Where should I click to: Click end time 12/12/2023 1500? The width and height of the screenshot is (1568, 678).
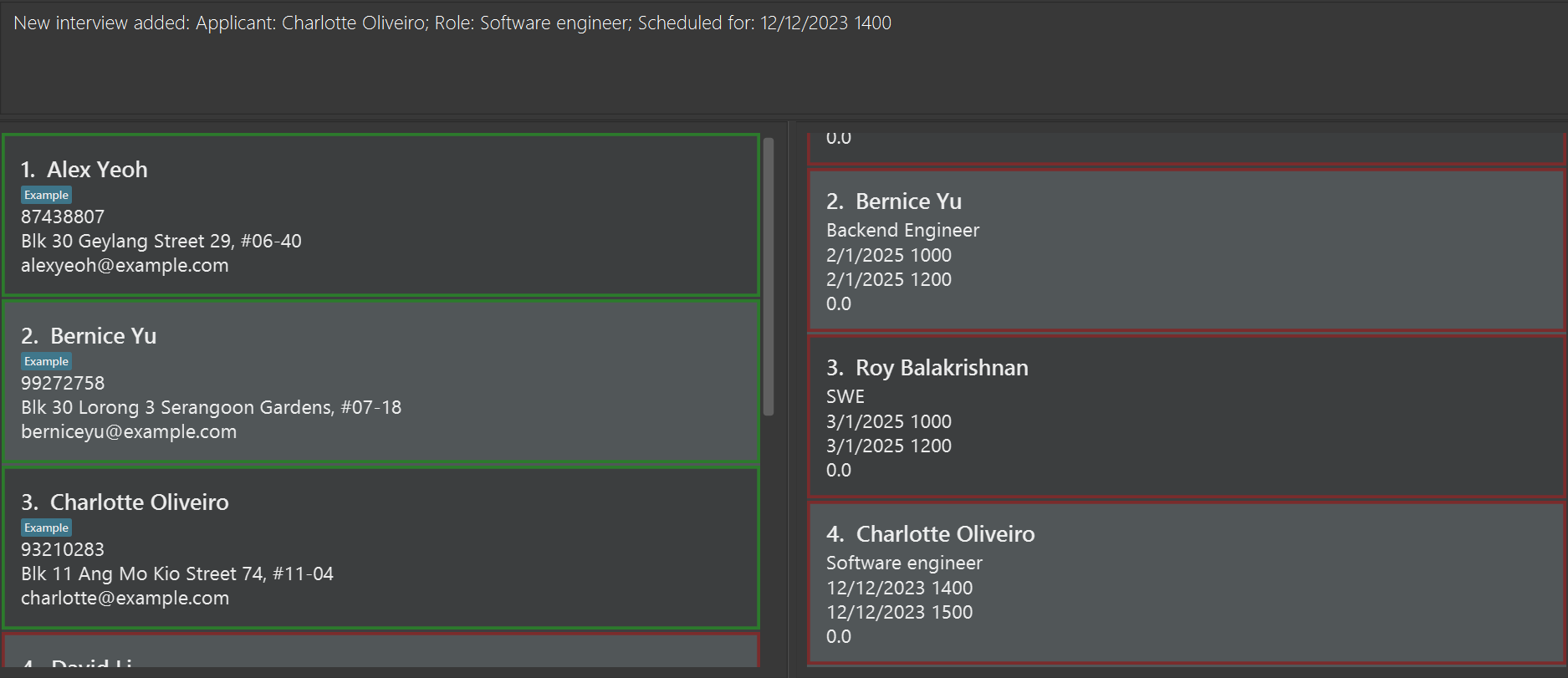click(x=900, y=612)
